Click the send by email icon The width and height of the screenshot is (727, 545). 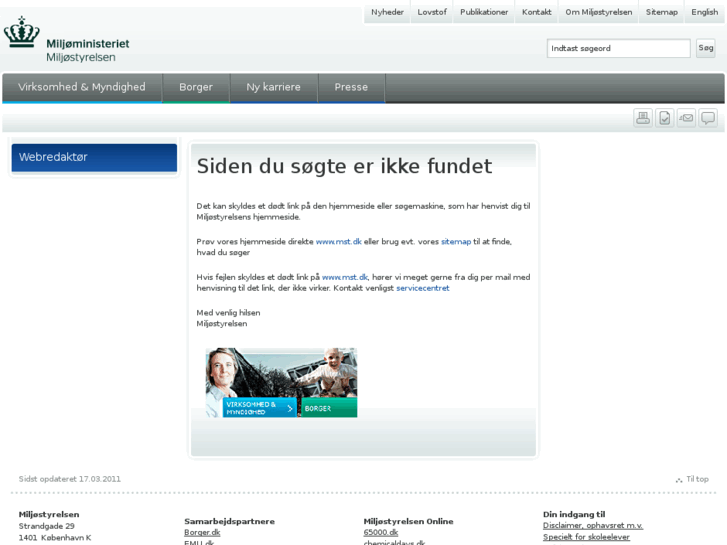(x=686, y=118)
